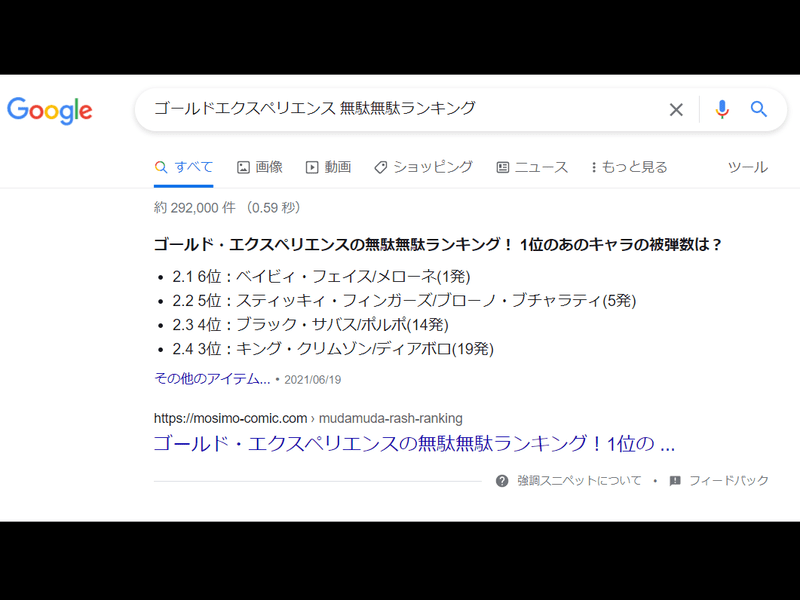
Task: Click the question mark icon about snippets
Action: pos(502,481)
